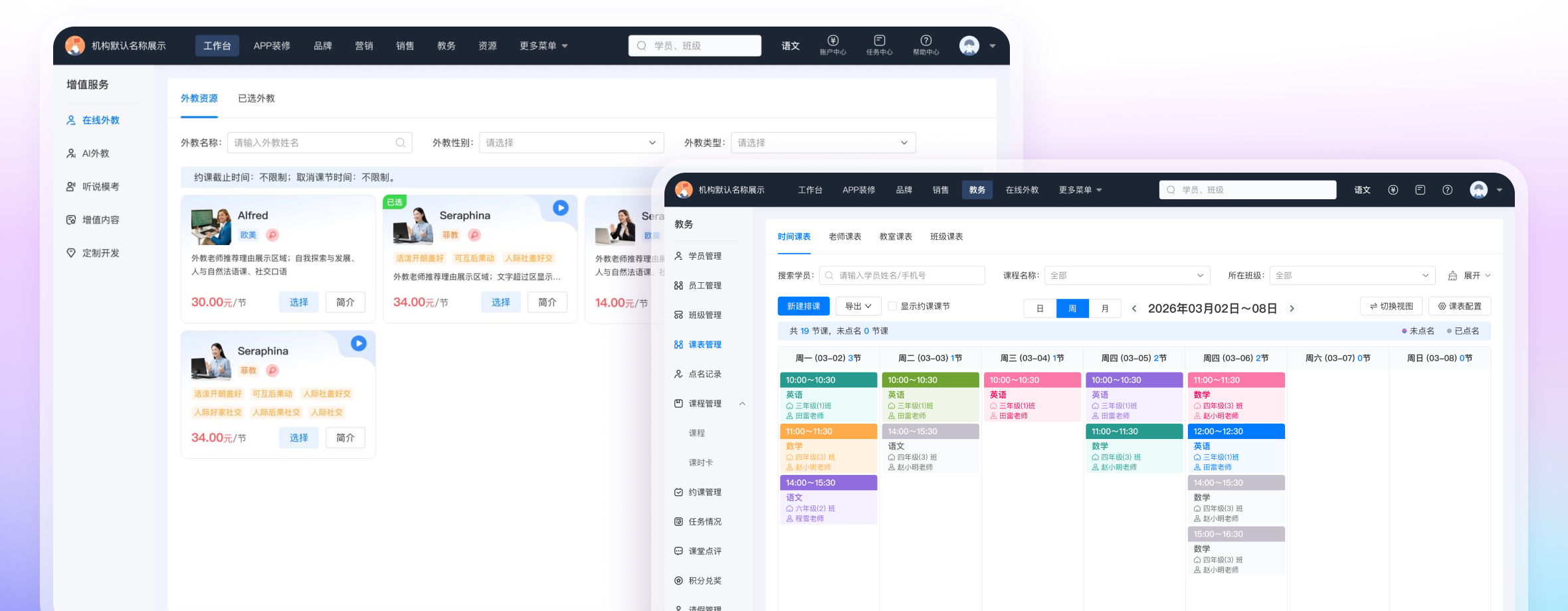Open the 外教性别 dropdown
Image resolution: width=1568 pixels, height=611 pixels.
[571, 143]
